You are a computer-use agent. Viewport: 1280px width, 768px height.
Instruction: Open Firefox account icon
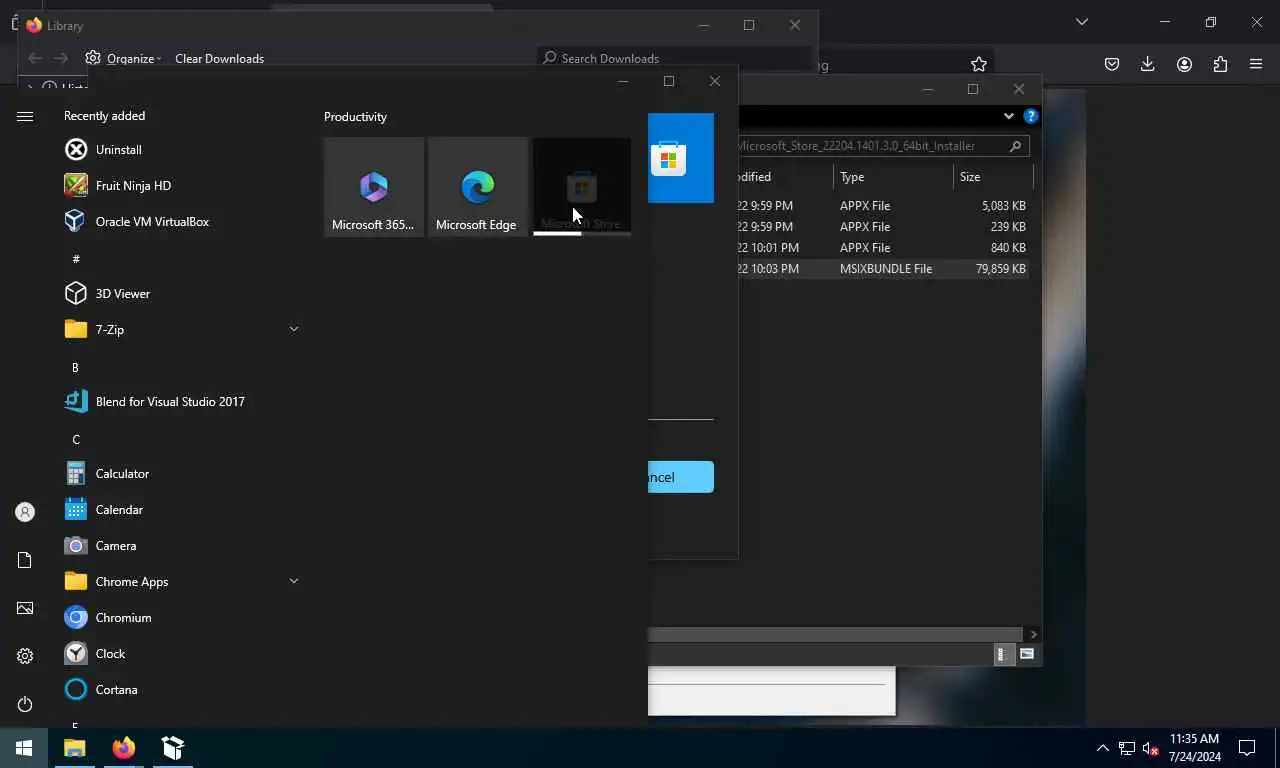pyautogui.click(x=1184, y=64)
